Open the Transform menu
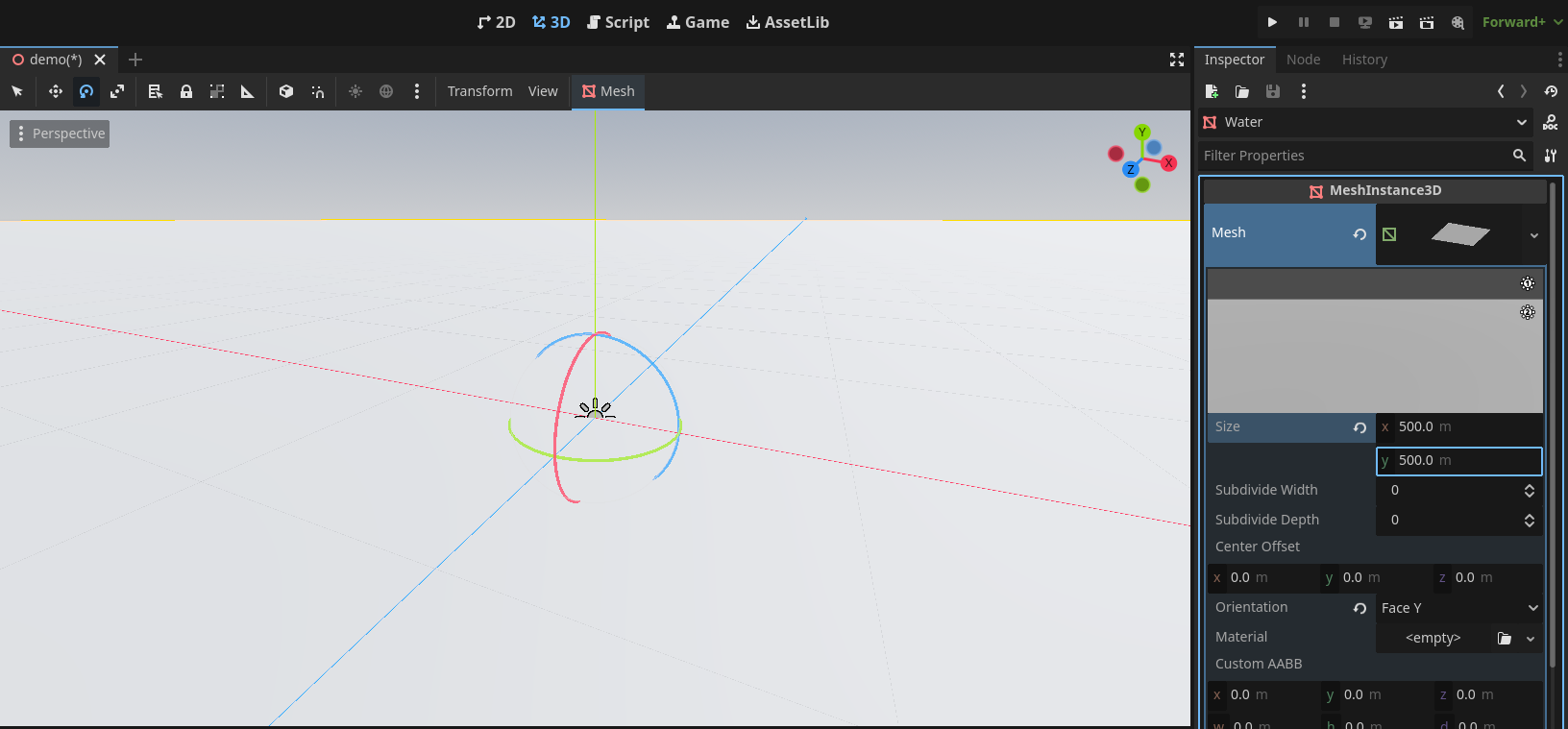The width and height of the screenshot is (1568, 729). pyautogui.click(x=479, y=91)
